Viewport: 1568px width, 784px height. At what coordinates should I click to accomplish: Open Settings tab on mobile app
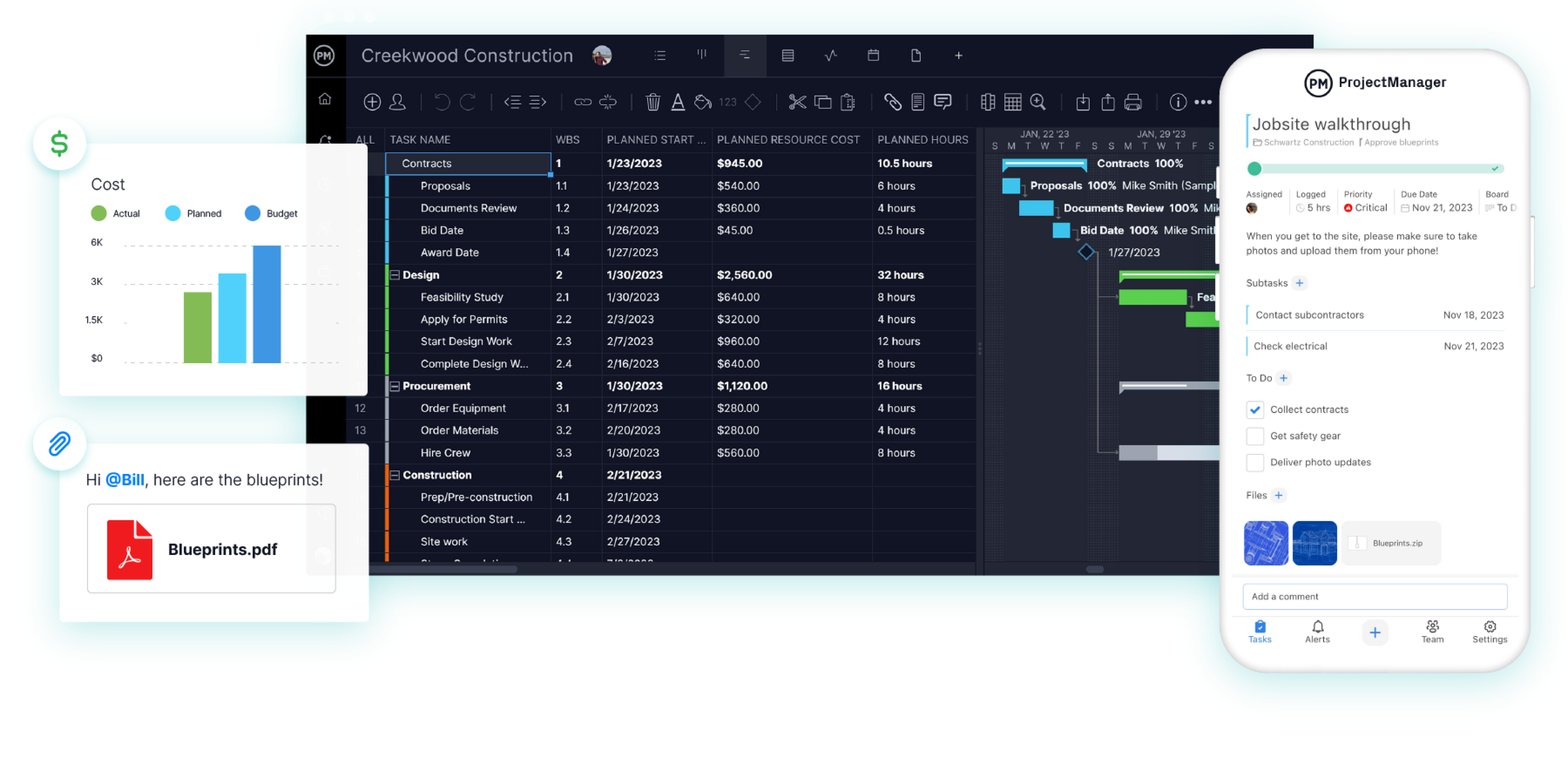(x=1489, y=632)
